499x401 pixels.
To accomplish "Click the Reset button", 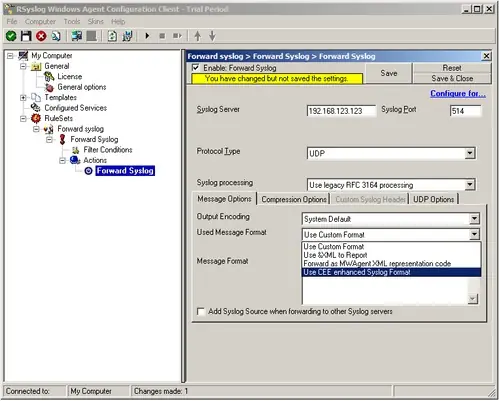I will pos(452,68).
